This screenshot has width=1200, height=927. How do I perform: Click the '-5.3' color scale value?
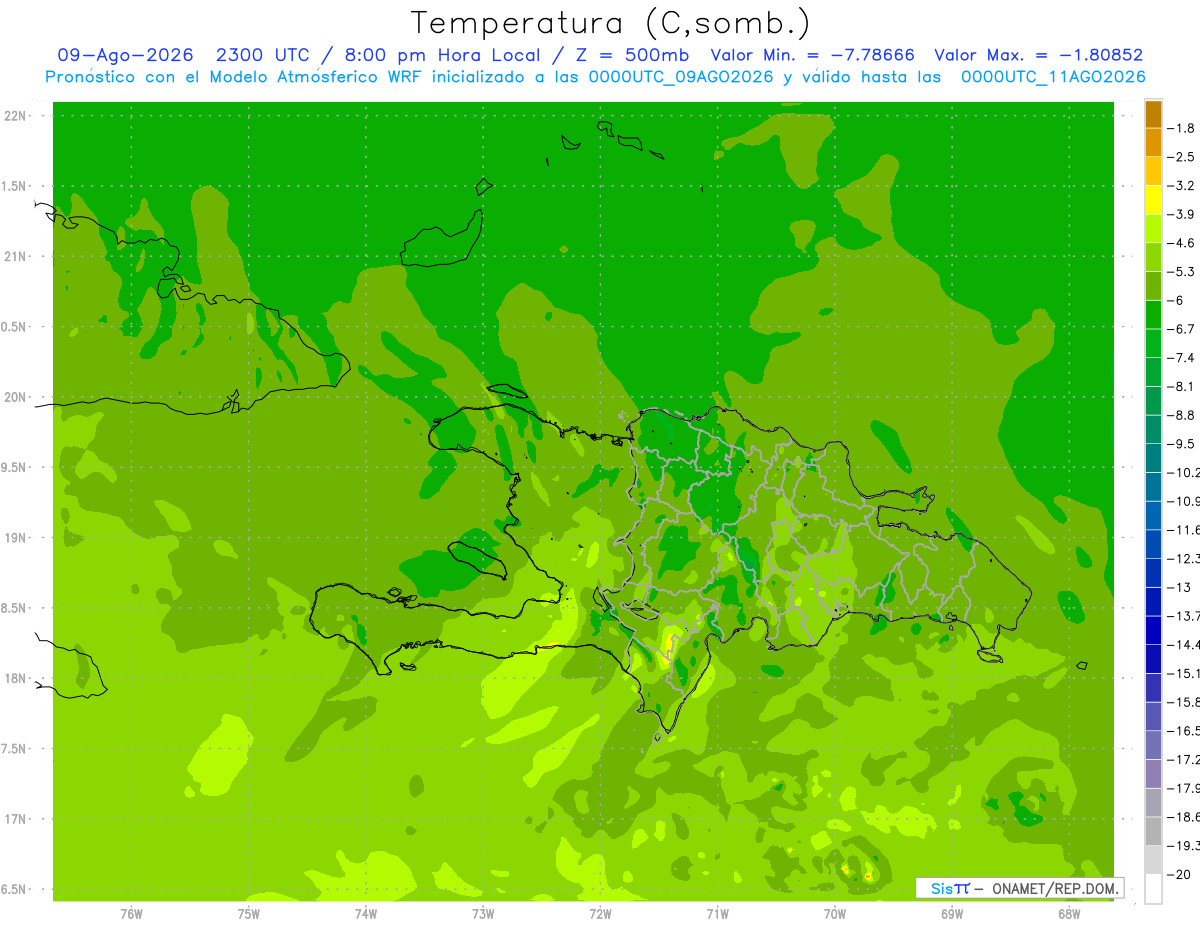click(x=1181, y=271)
